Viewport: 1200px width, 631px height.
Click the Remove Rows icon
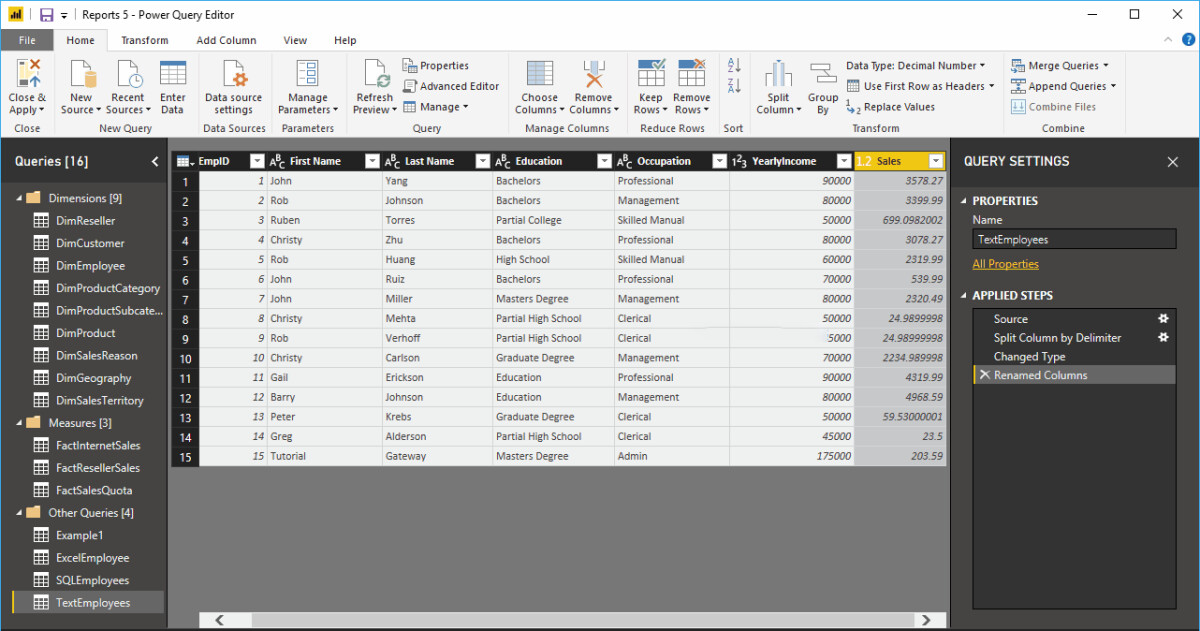(692, 74)
